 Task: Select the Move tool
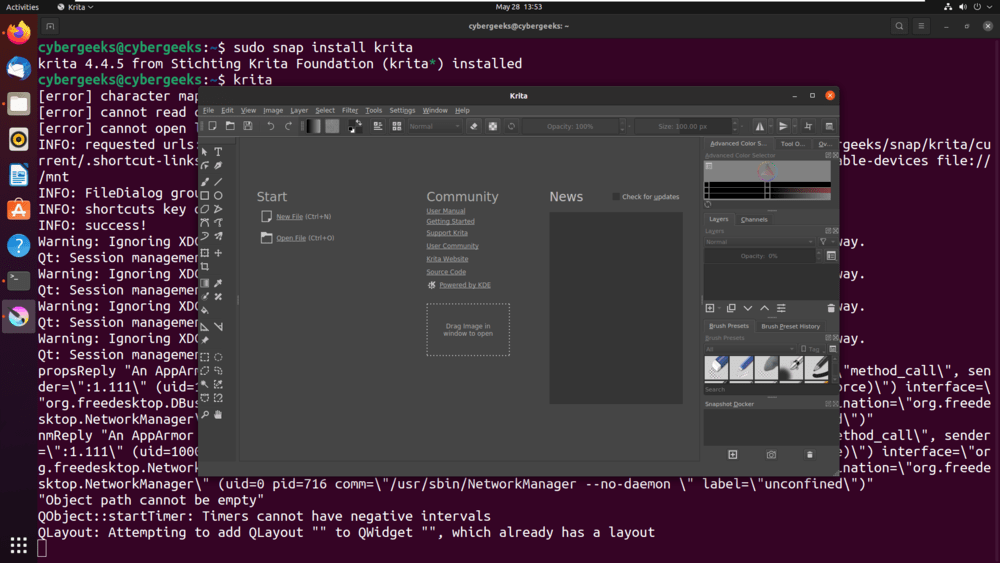click(218, 253)
